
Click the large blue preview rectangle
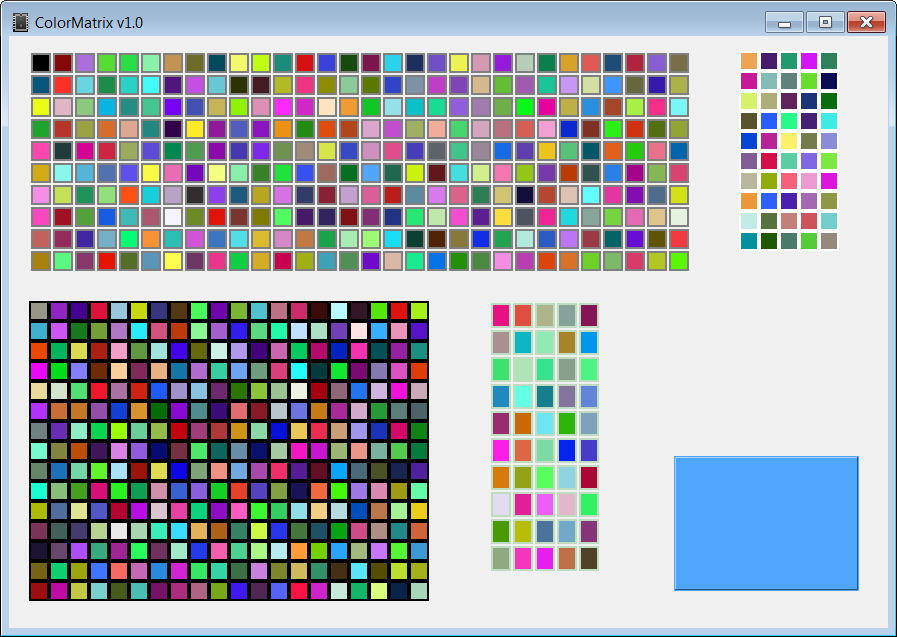[x=766, y=523]
